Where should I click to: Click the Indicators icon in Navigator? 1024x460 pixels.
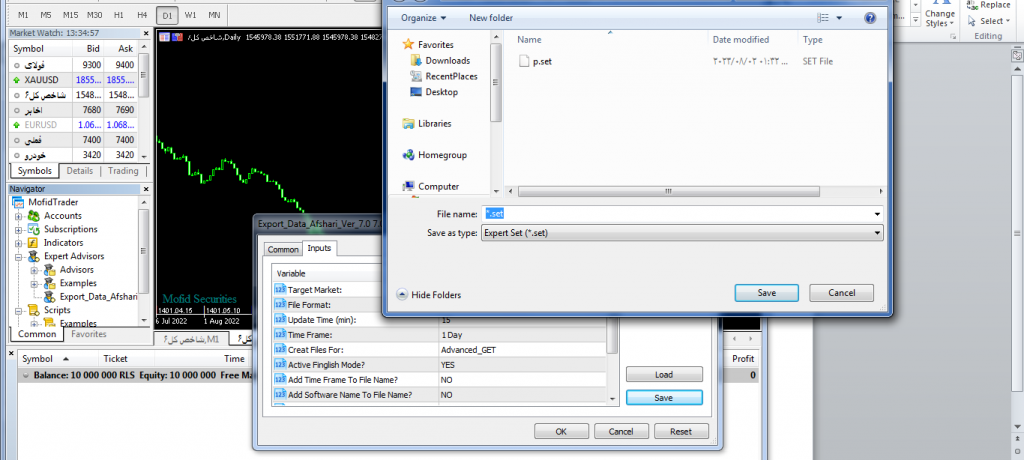tap(33, 243)
